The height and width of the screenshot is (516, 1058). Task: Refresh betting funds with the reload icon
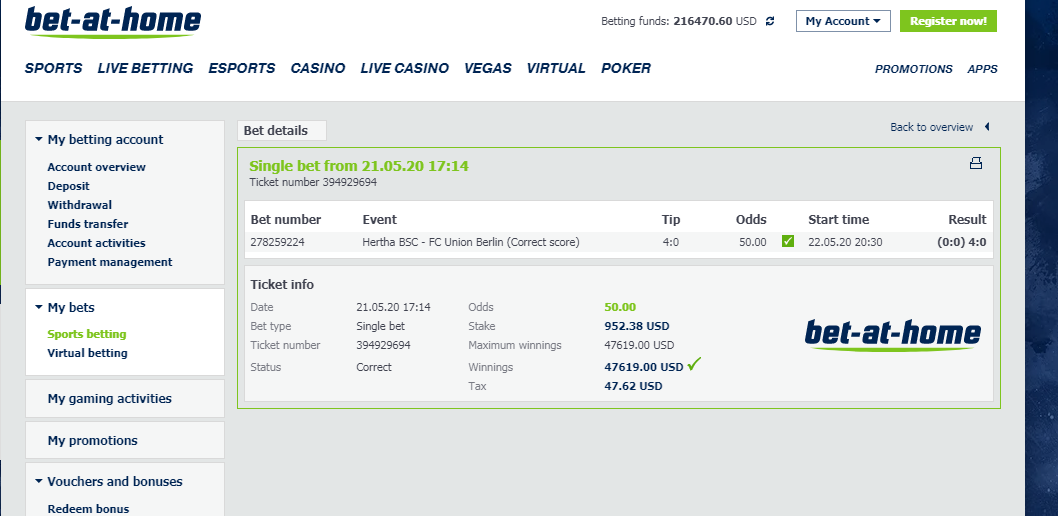770,21
